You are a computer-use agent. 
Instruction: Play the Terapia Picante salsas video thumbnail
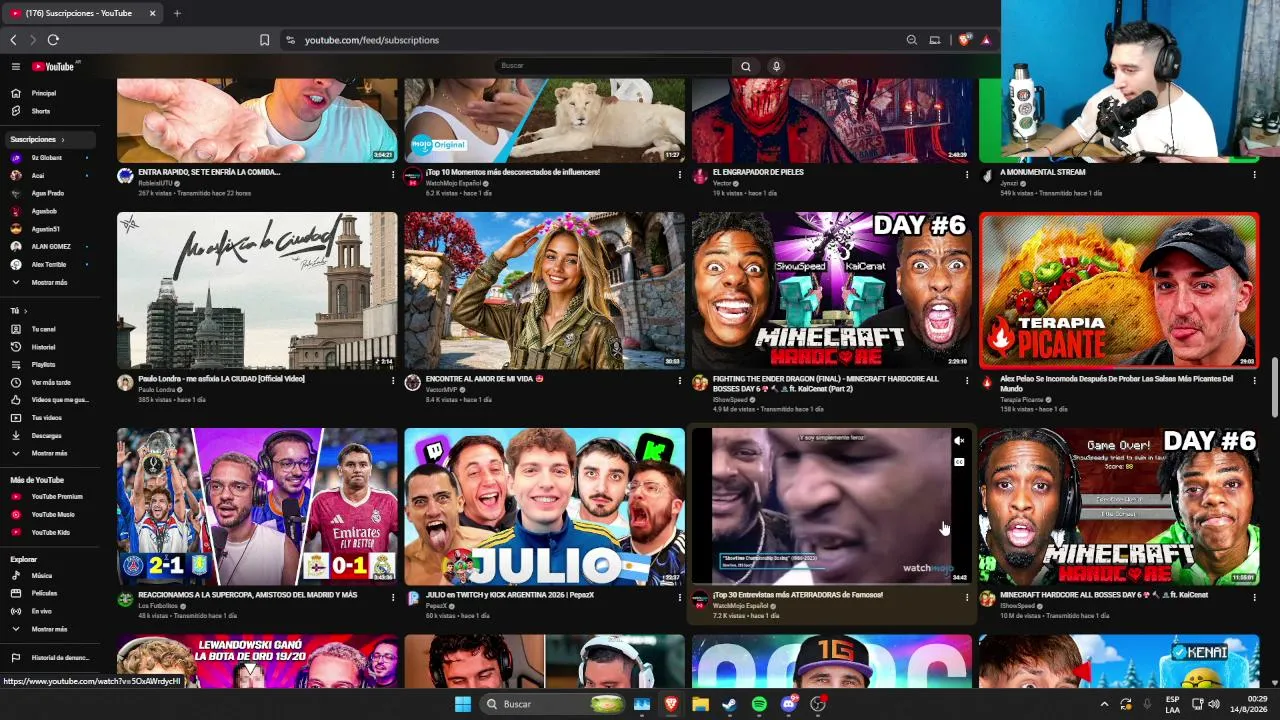1119,290
